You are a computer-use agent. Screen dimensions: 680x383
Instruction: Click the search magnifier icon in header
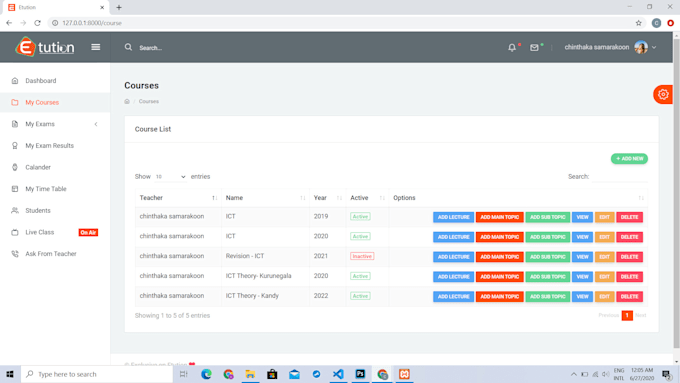click(128, 47)
